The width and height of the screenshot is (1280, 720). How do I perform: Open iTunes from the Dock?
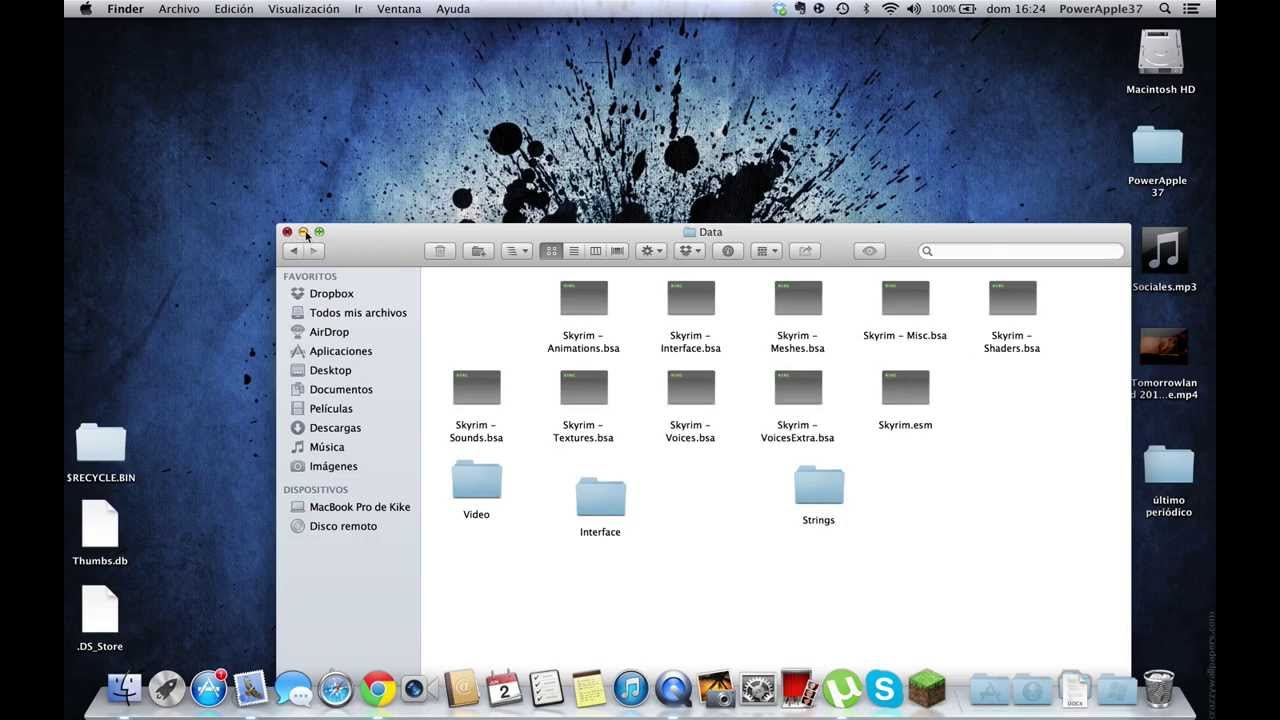click(x=631, y=689)
